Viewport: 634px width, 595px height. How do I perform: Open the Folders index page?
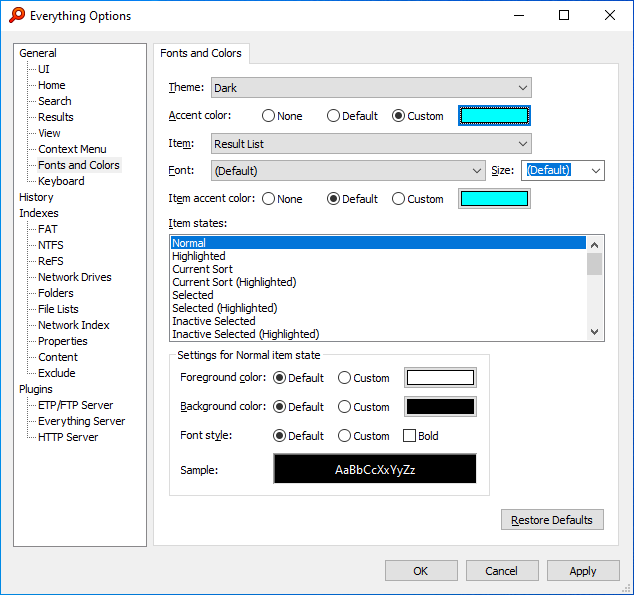pyautogui.click(x=56, y=293)
